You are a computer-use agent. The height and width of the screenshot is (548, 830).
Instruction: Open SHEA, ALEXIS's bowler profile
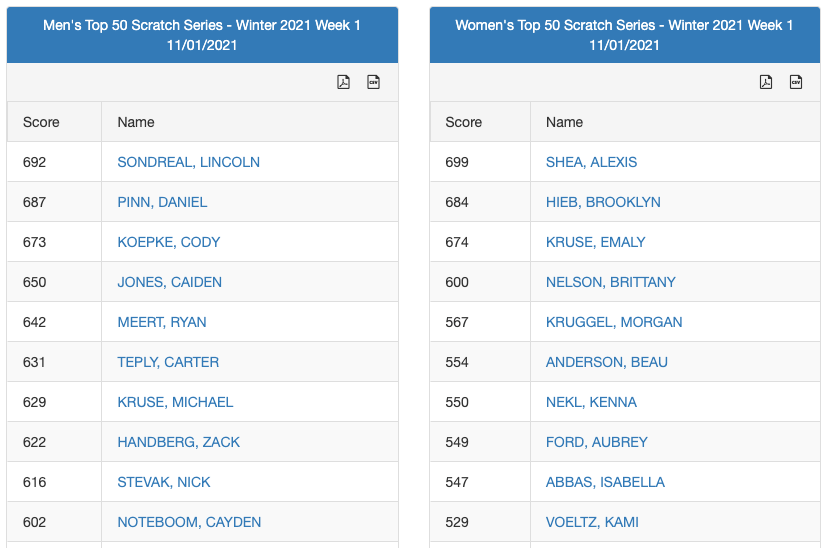pyautogui.click(x=591, y=162)
